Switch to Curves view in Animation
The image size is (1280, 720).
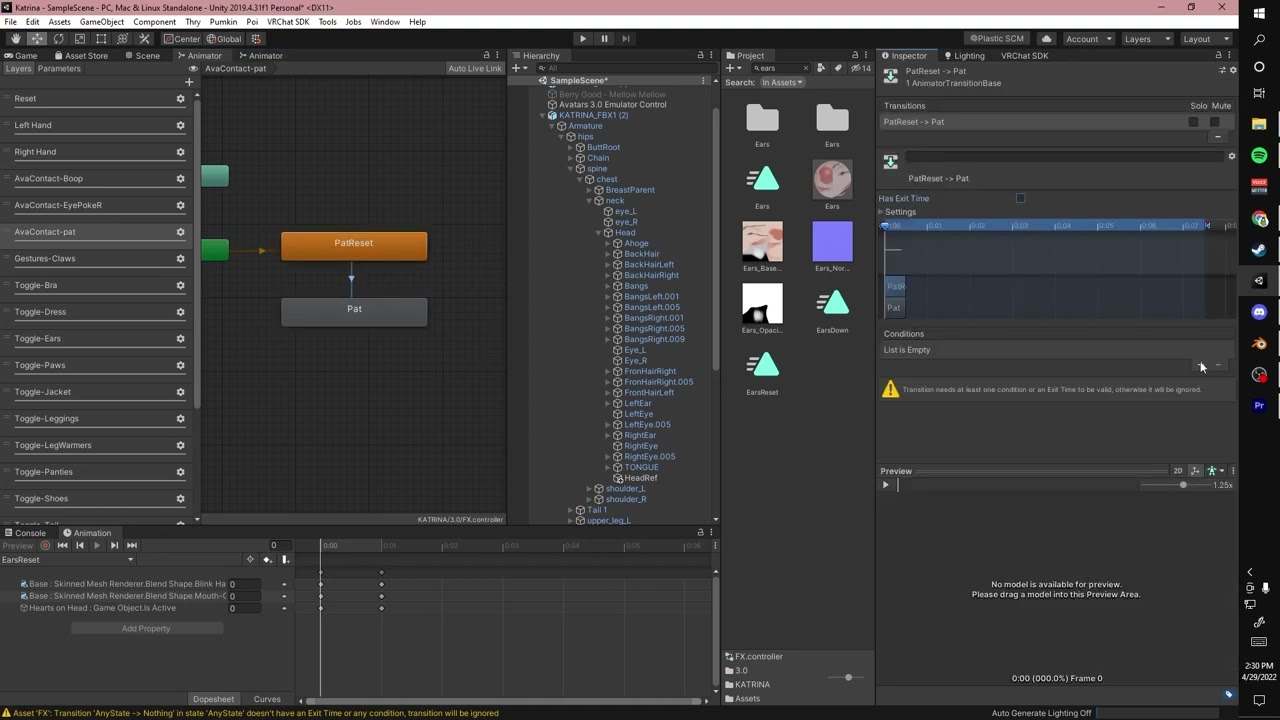267,699
